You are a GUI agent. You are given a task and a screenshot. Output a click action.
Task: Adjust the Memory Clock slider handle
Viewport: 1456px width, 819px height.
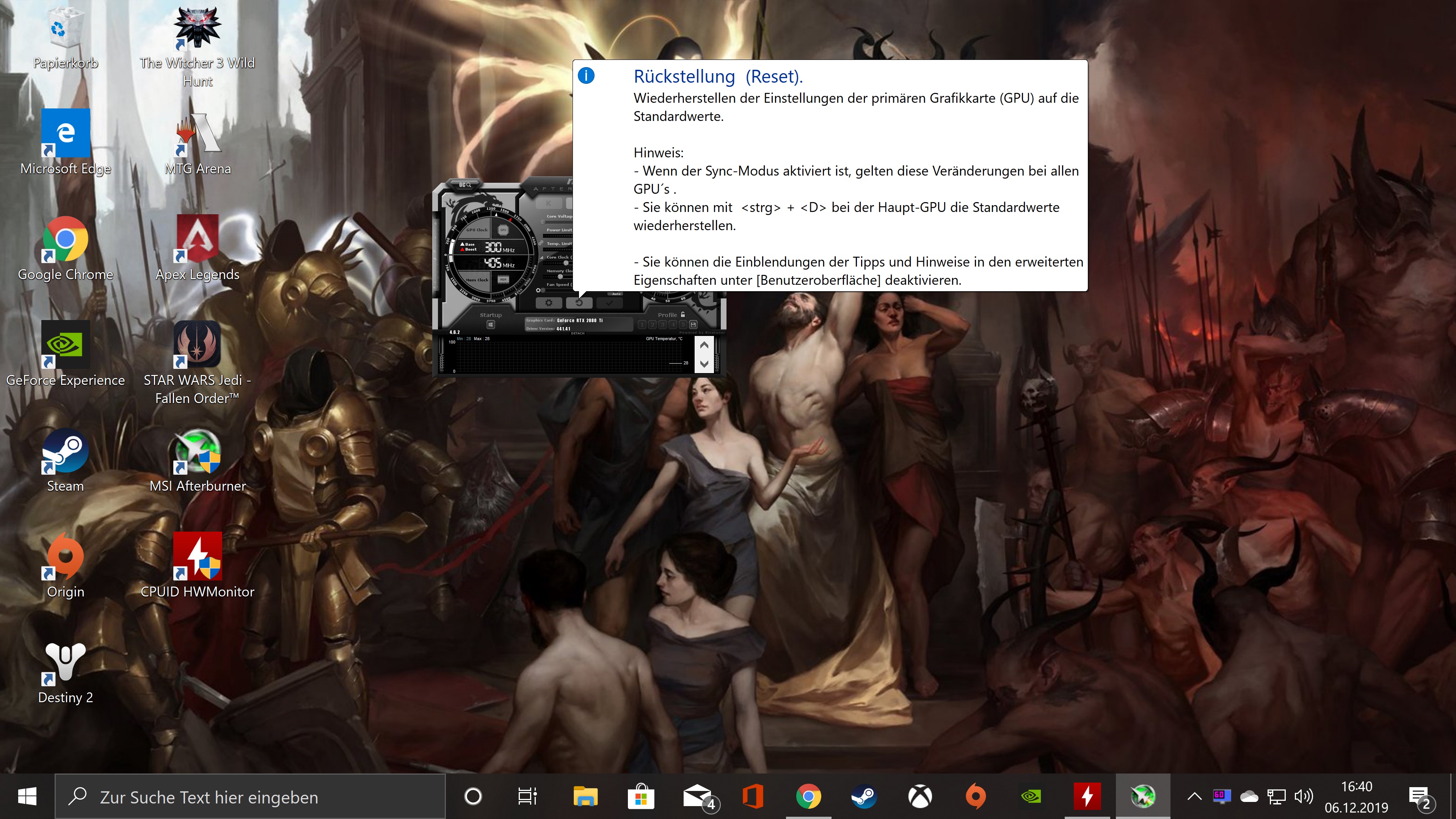pos(560,276)
